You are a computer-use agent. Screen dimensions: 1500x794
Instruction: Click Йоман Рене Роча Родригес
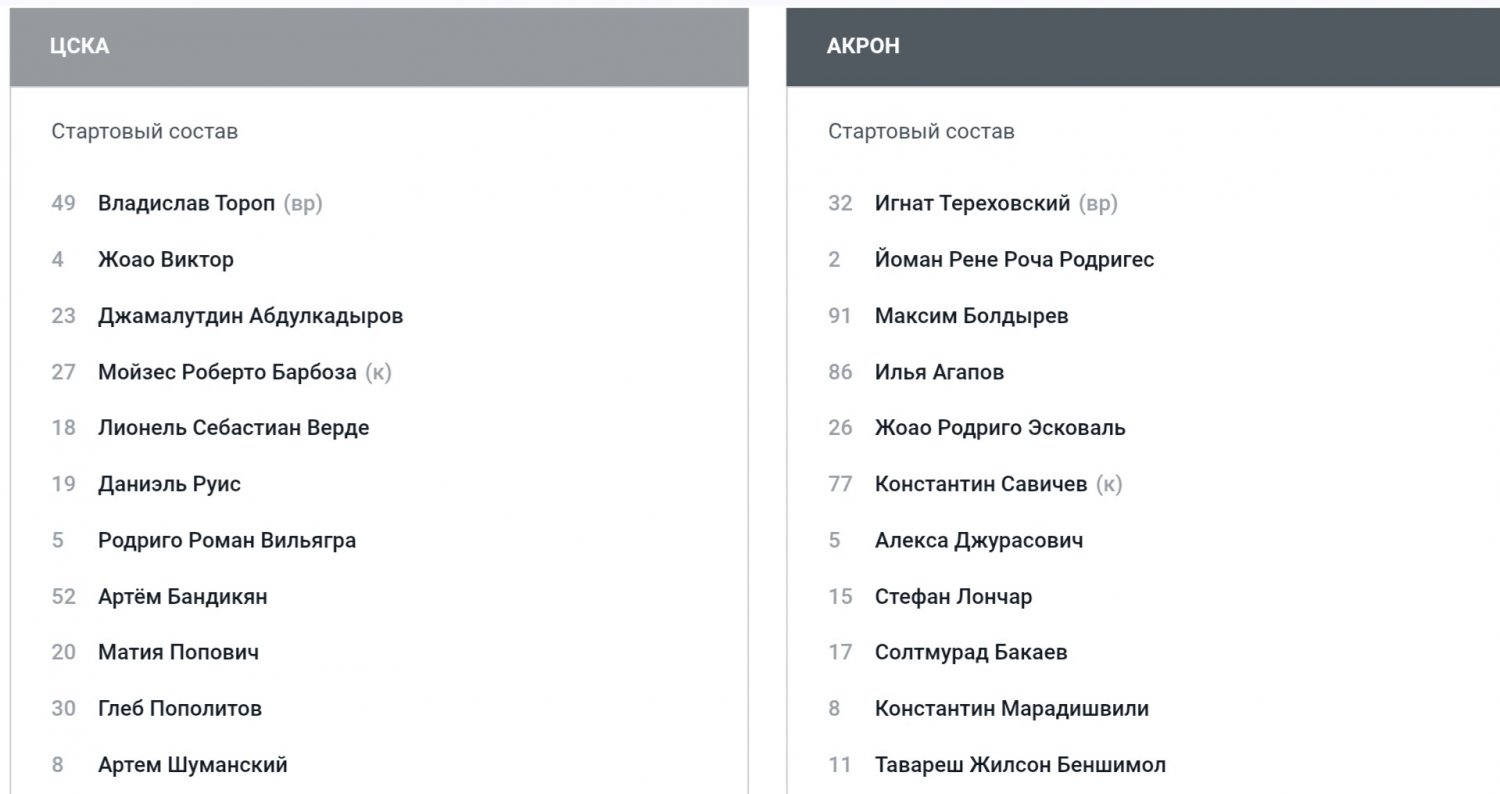1014,260
